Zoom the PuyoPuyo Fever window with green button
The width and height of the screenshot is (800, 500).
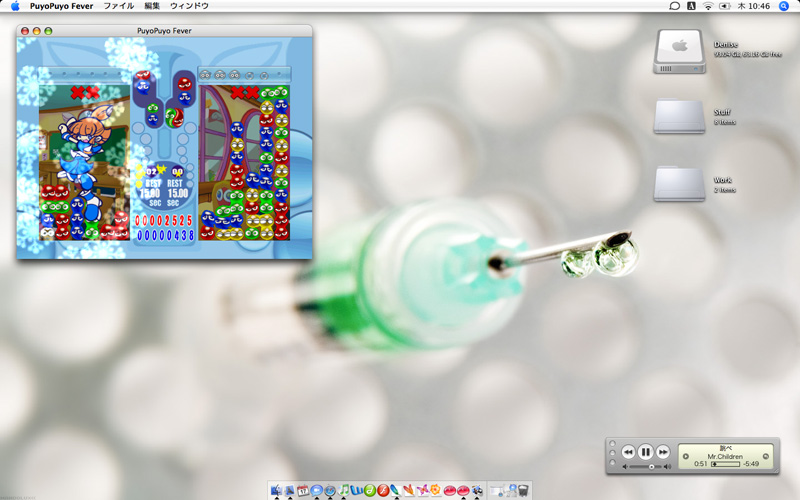coord(48,31)
